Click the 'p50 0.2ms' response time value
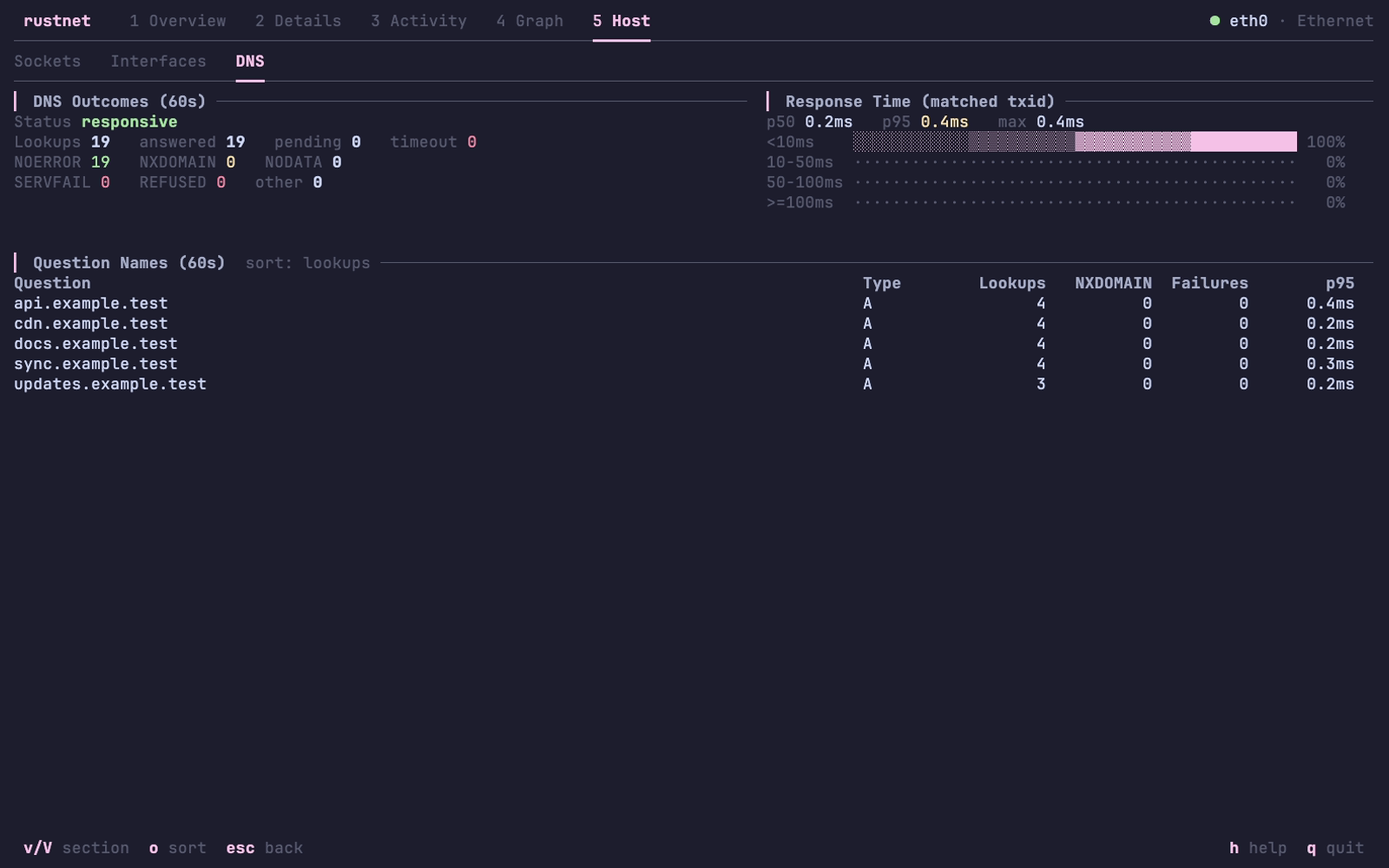The image size is (1389, 868). point(809,122)
